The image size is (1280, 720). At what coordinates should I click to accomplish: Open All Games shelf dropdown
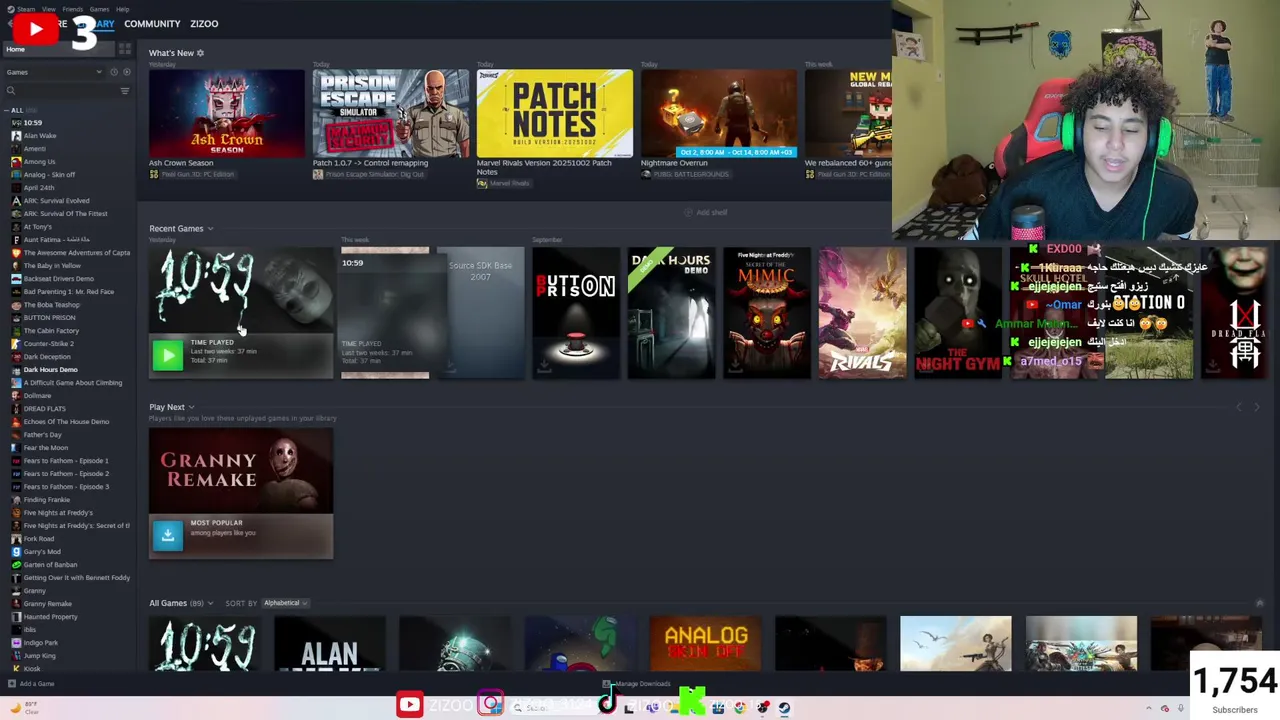point(210,603)
